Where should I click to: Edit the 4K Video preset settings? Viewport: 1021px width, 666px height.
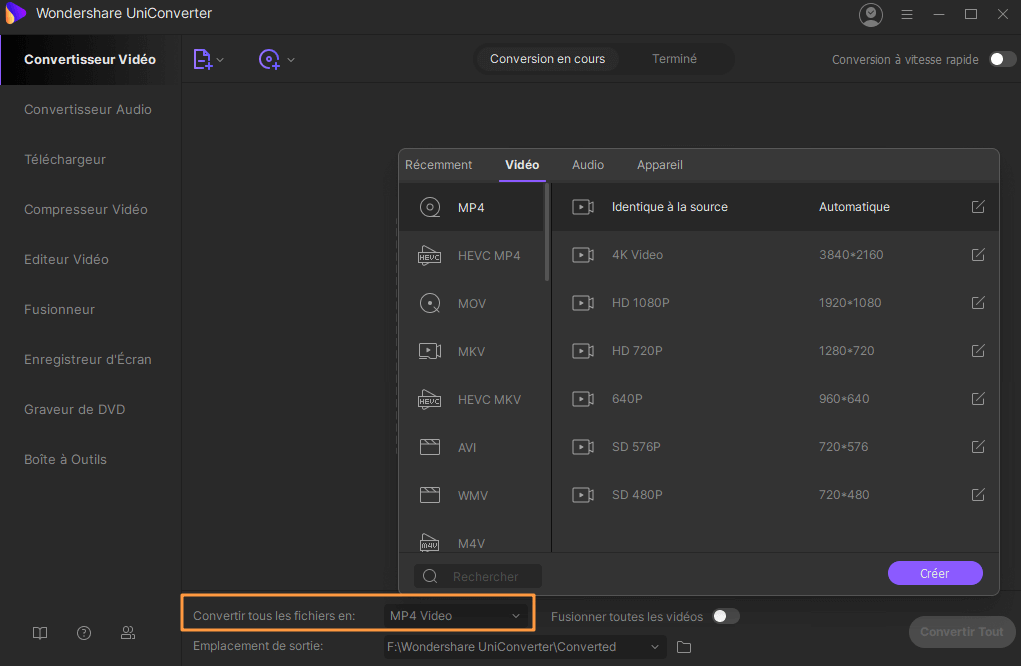978,255
